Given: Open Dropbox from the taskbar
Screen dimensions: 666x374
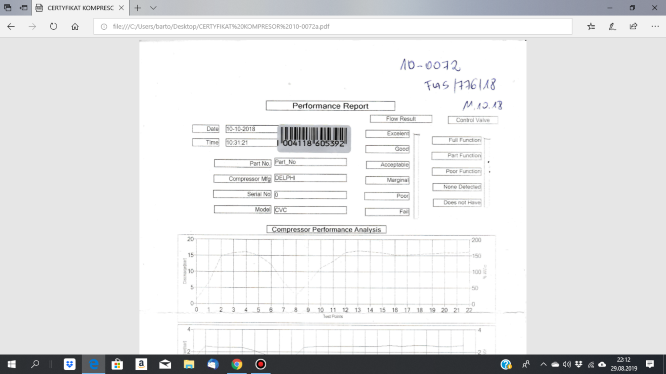Looking at the screenshot, I should tap(70, 364).
